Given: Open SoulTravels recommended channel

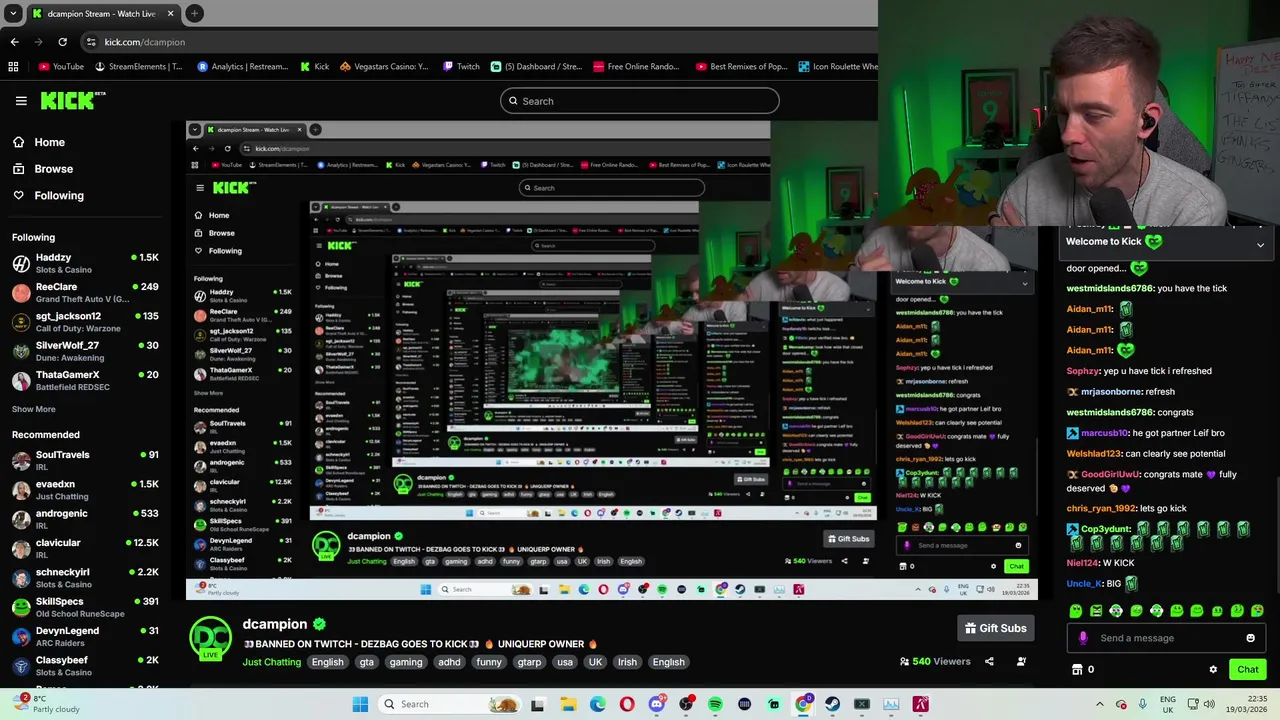Looking at the screenshot, I should pos(85,460).
